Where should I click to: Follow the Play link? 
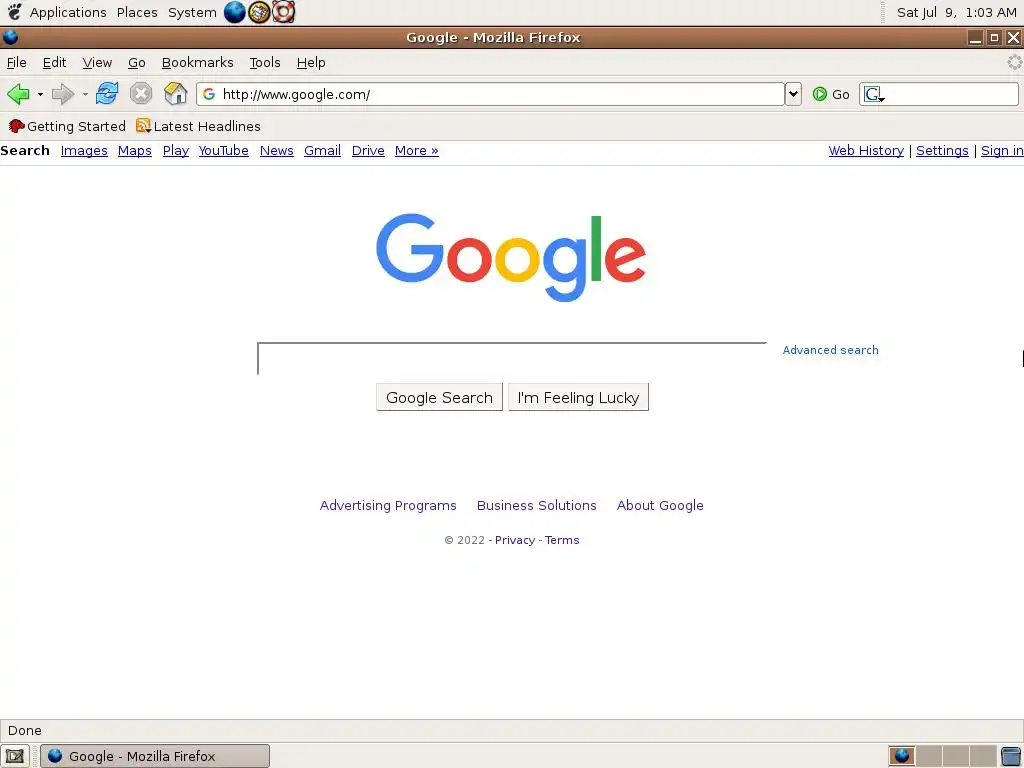point(176,151)
